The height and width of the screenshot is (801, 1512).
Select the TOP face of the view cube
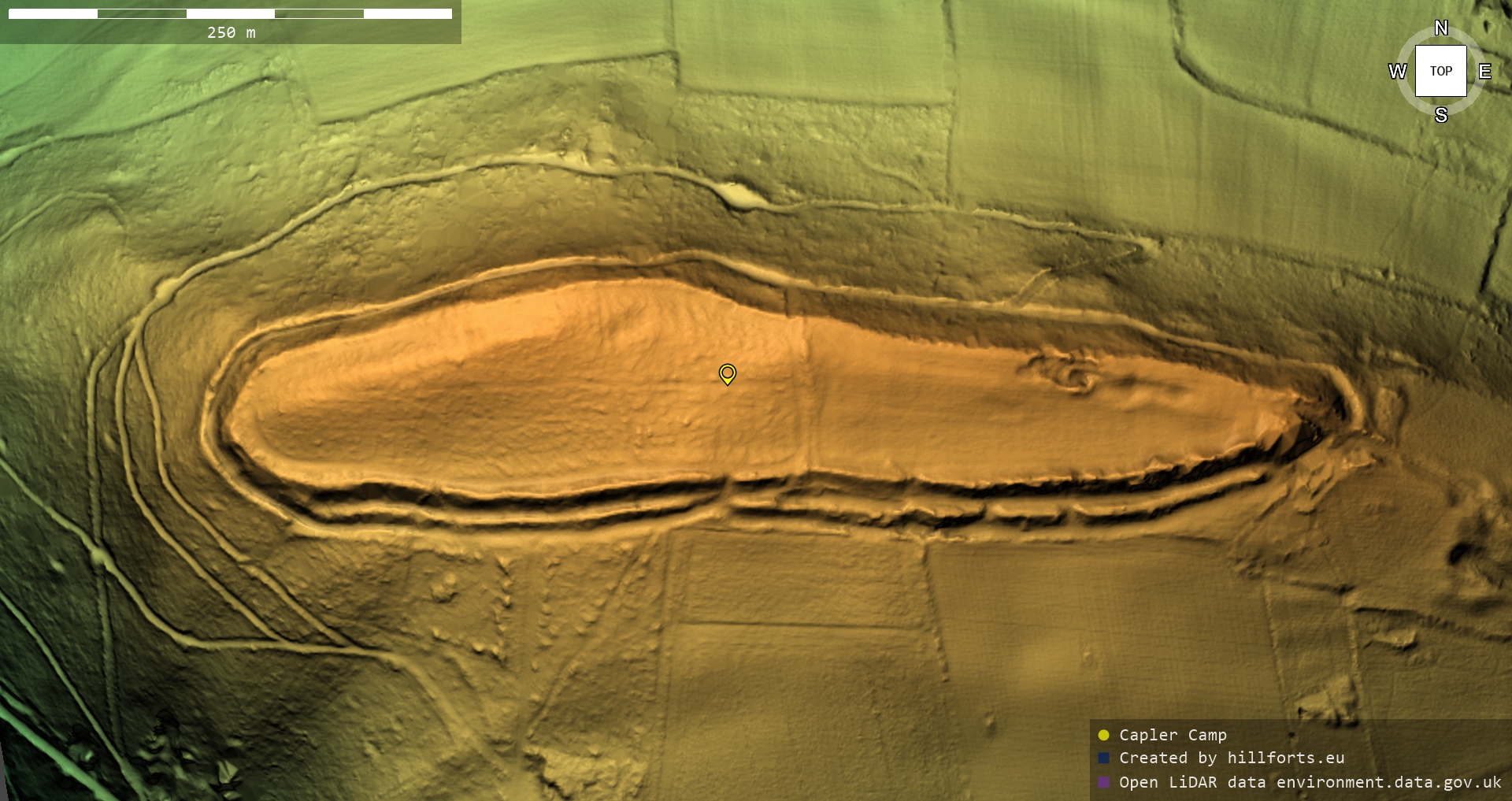click(1441, 71)
